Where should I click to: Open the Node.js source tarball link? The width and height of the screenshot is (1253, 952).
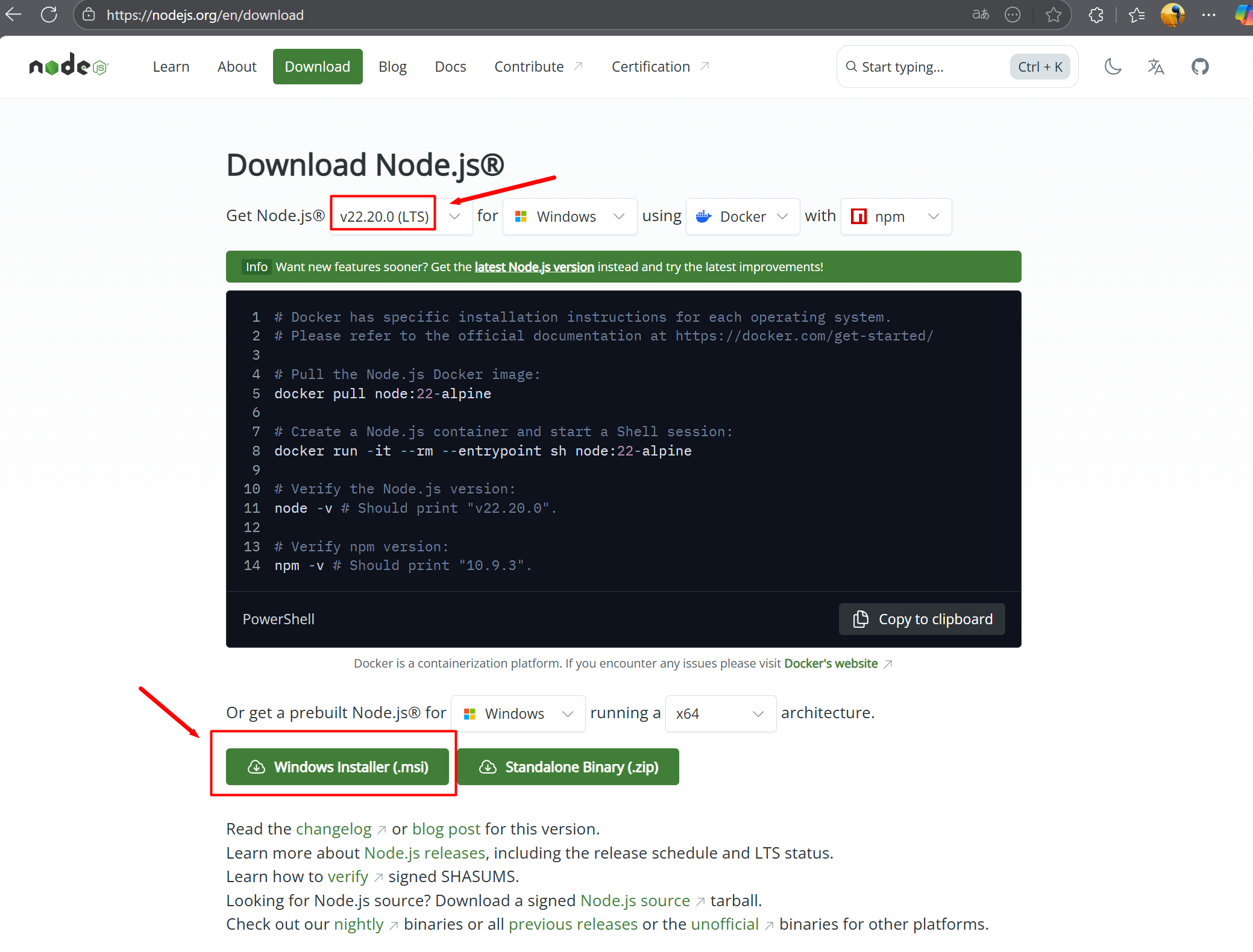point(635,901)
